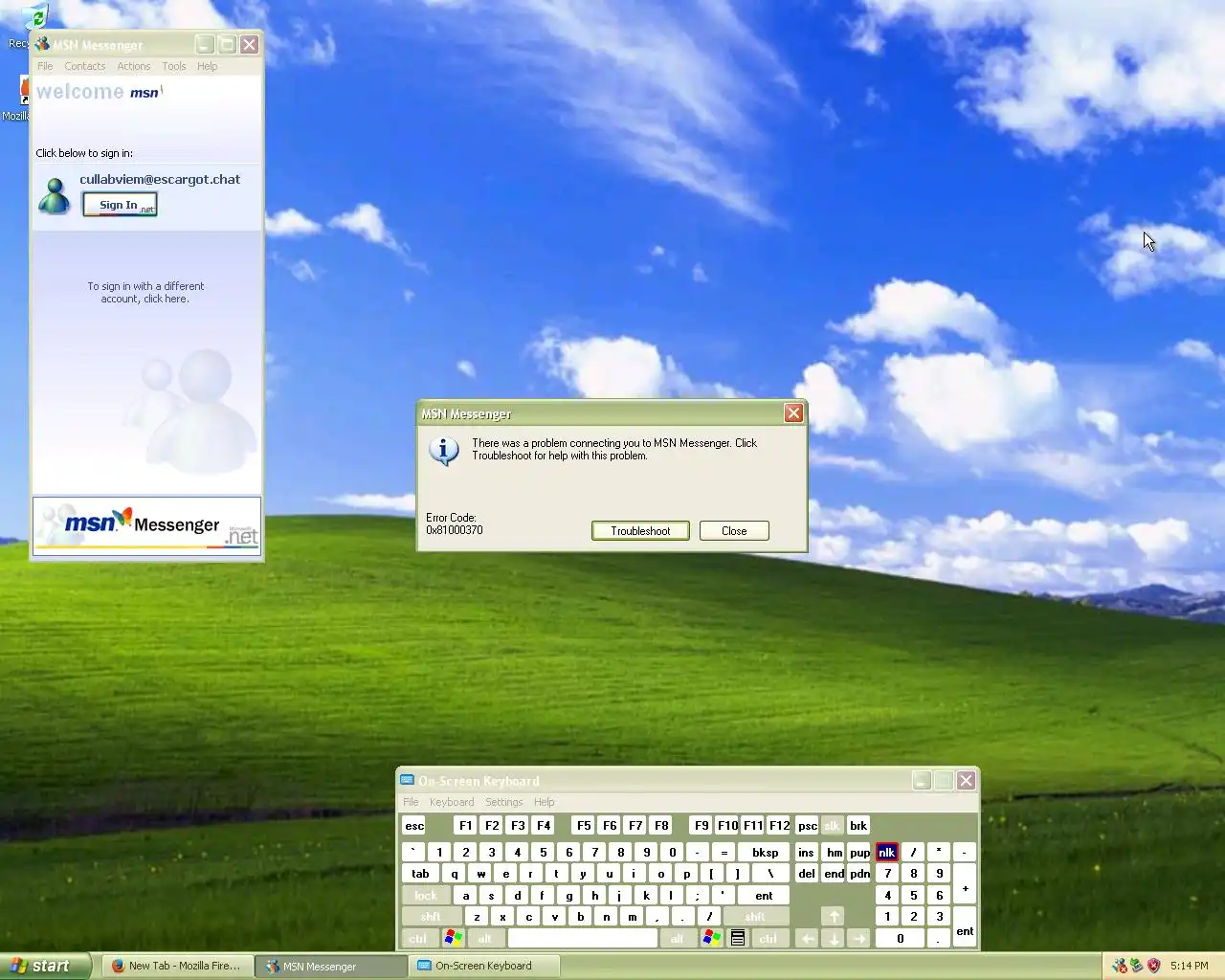Switch to MSN Messenger taskbar item
The width and height of the screenshot is (1225, 980).
click(x=331, y=966)
